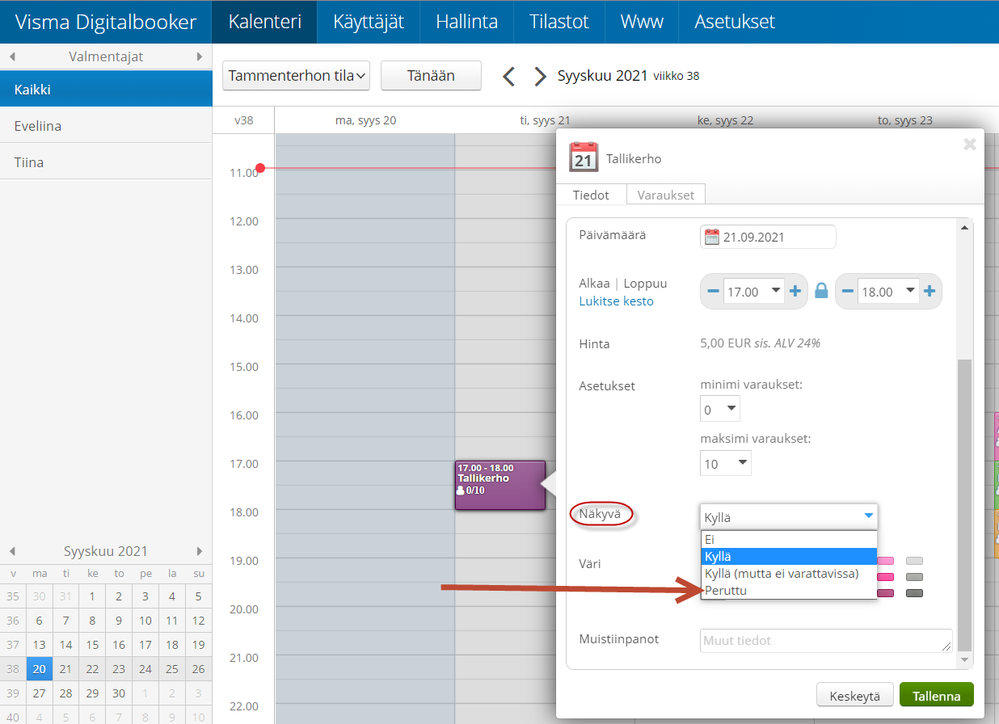Open the Tilastot tab

tap(559, 22)
